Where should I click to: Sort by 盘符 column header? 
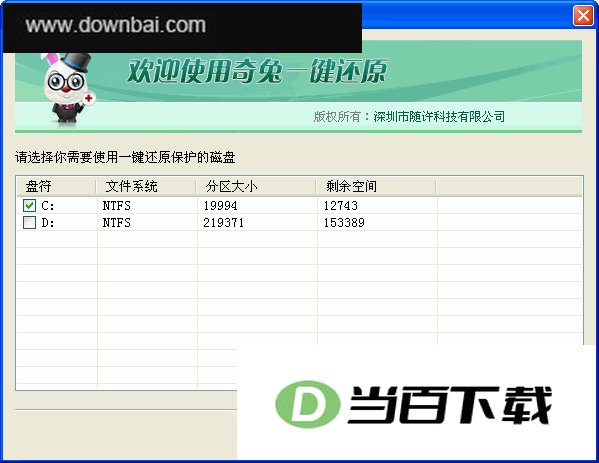coord(56,186)
